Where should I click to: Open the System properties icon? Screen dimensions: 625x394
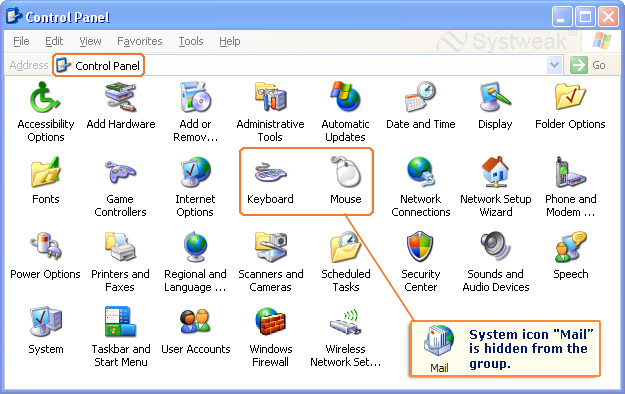point(45,322)
